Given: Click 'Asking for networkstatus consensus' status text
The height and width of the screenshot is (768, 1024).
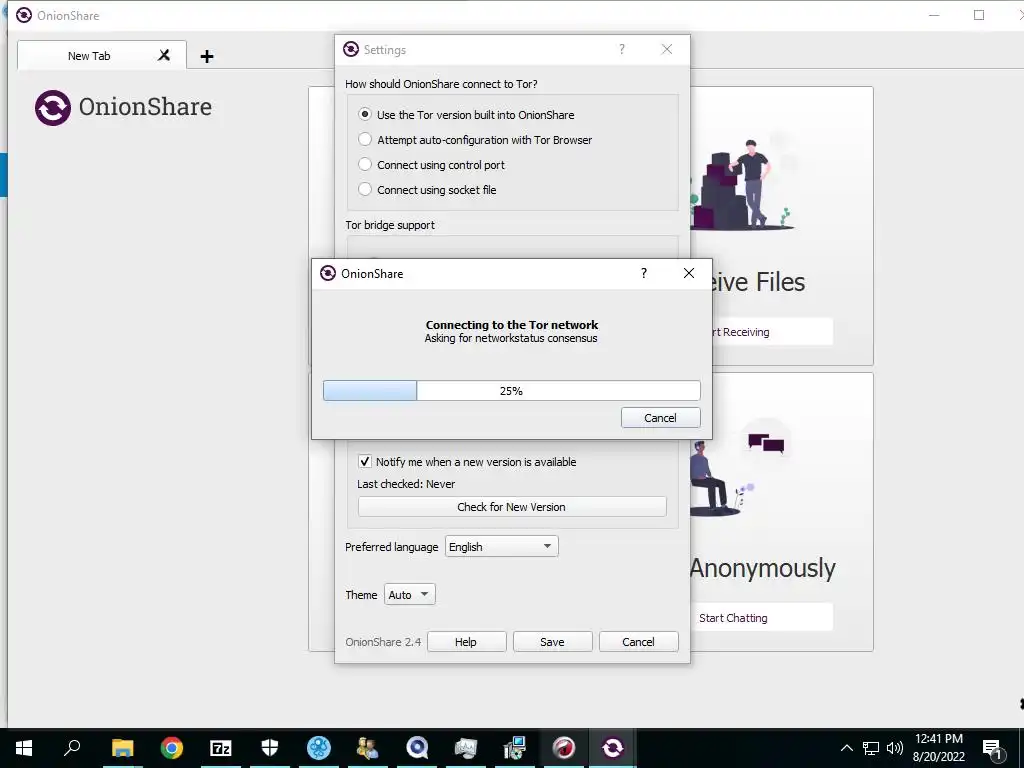Looking at the screenshot, I should click(511, 338).
